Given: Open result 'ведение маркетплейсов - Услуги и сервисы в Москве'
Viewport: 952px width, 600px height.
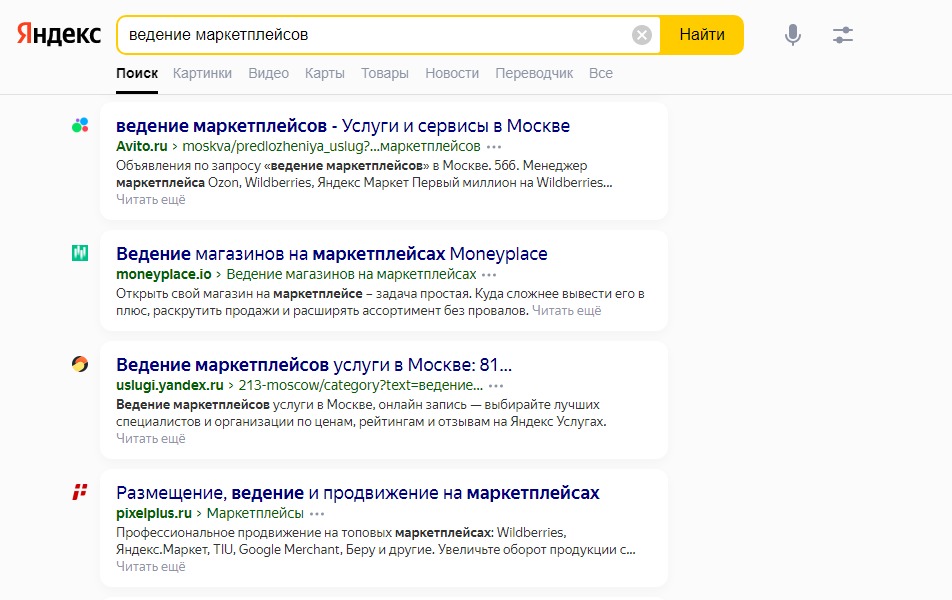Looking at the screenshot, I should pos(343,126).
